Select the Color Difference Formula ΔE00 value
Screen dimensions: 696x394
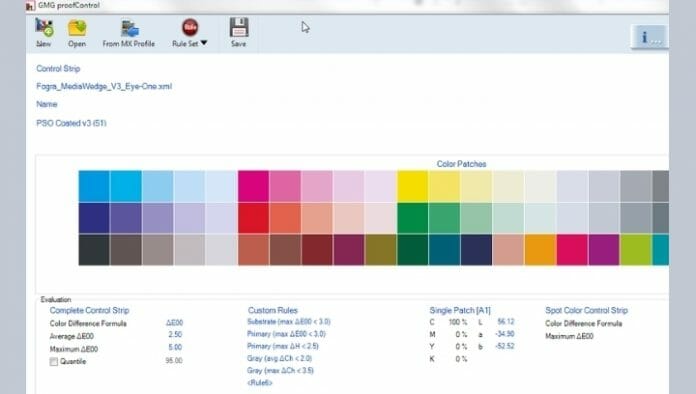coord(174,323)
